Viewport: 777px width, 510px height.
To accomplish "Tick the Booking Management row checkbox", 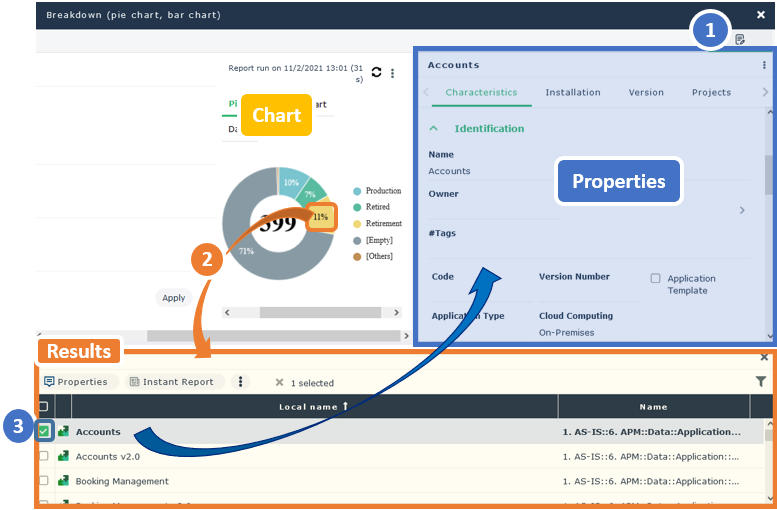I will click(x=43, y=481).
